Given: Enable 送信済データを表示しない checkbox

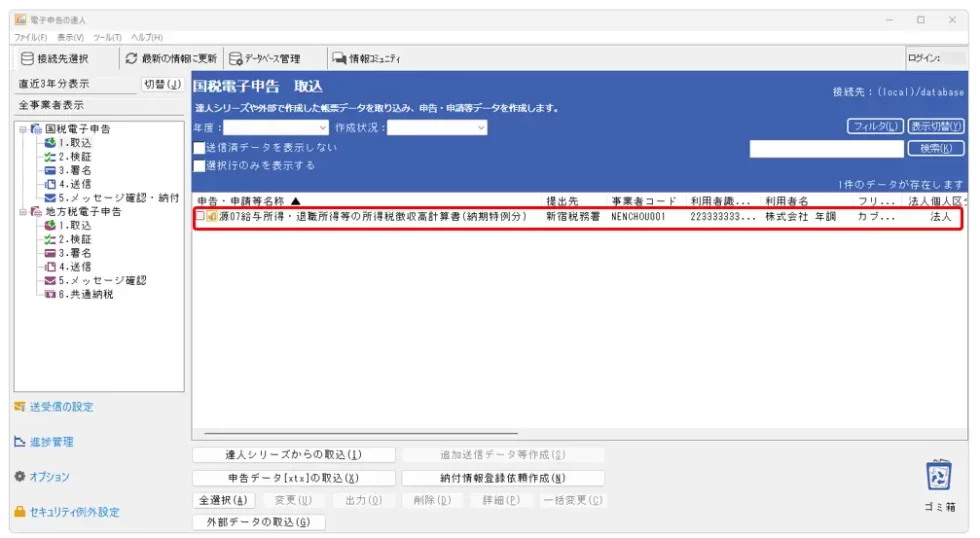Looking at the screenshot, I should coord(199,148).
